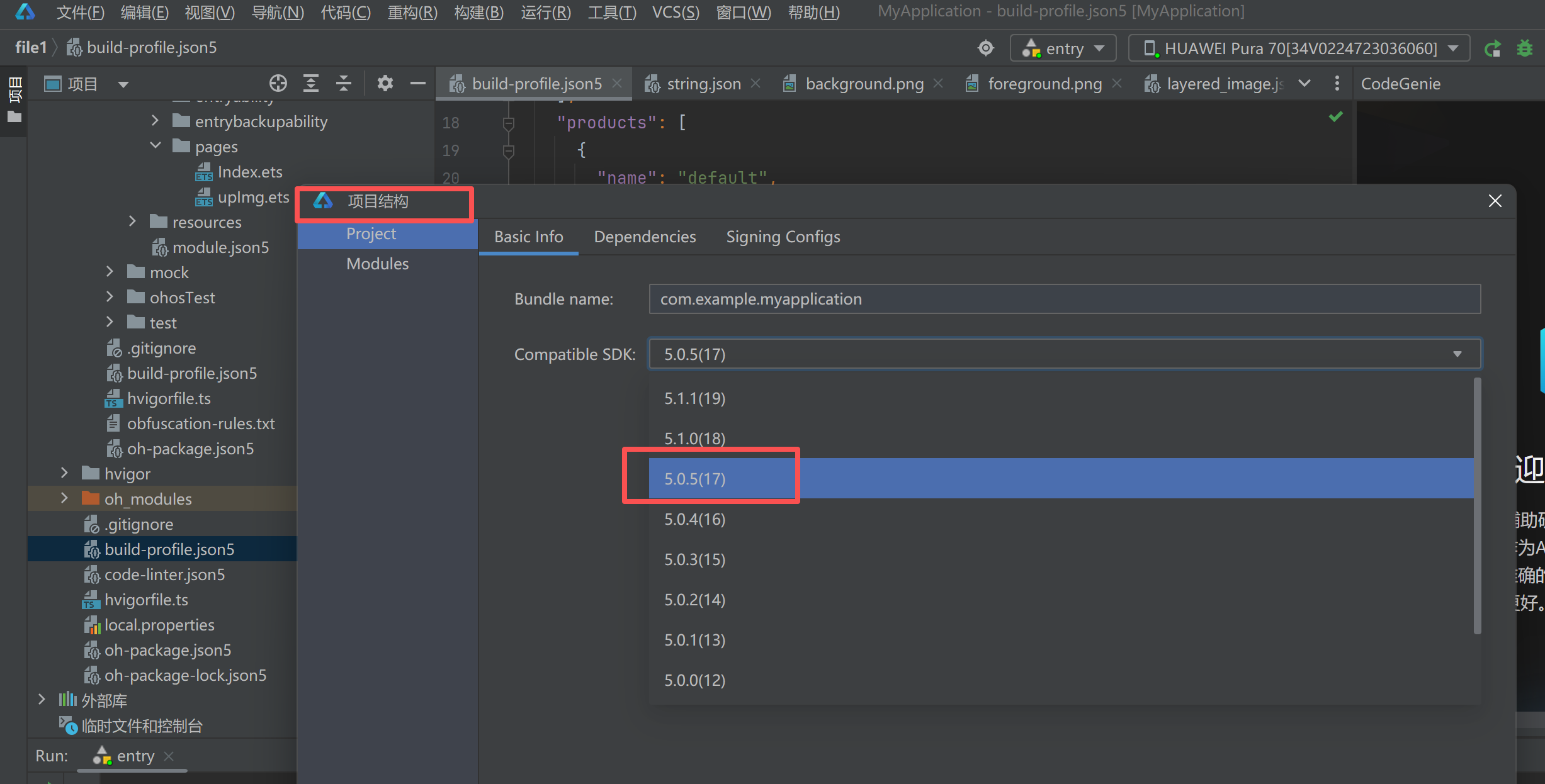1545x784 pixels.
Task: Expand the mock folder
Action: tap(110, 272)
